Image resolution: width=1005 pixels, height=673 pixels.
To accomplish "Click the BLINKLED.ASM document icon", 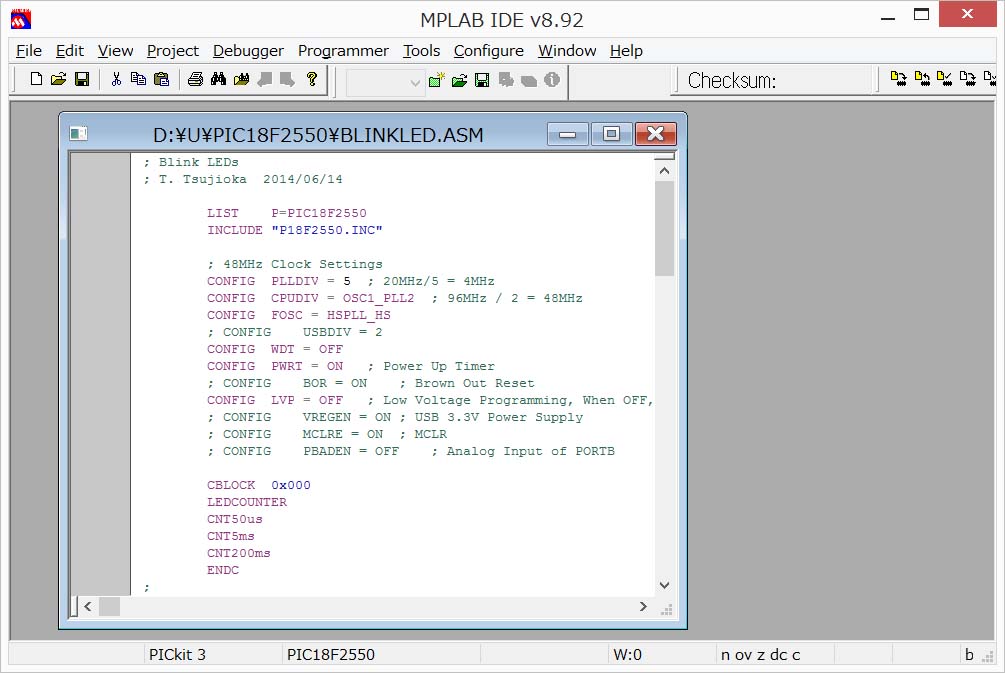I will (x=78, y=133).
